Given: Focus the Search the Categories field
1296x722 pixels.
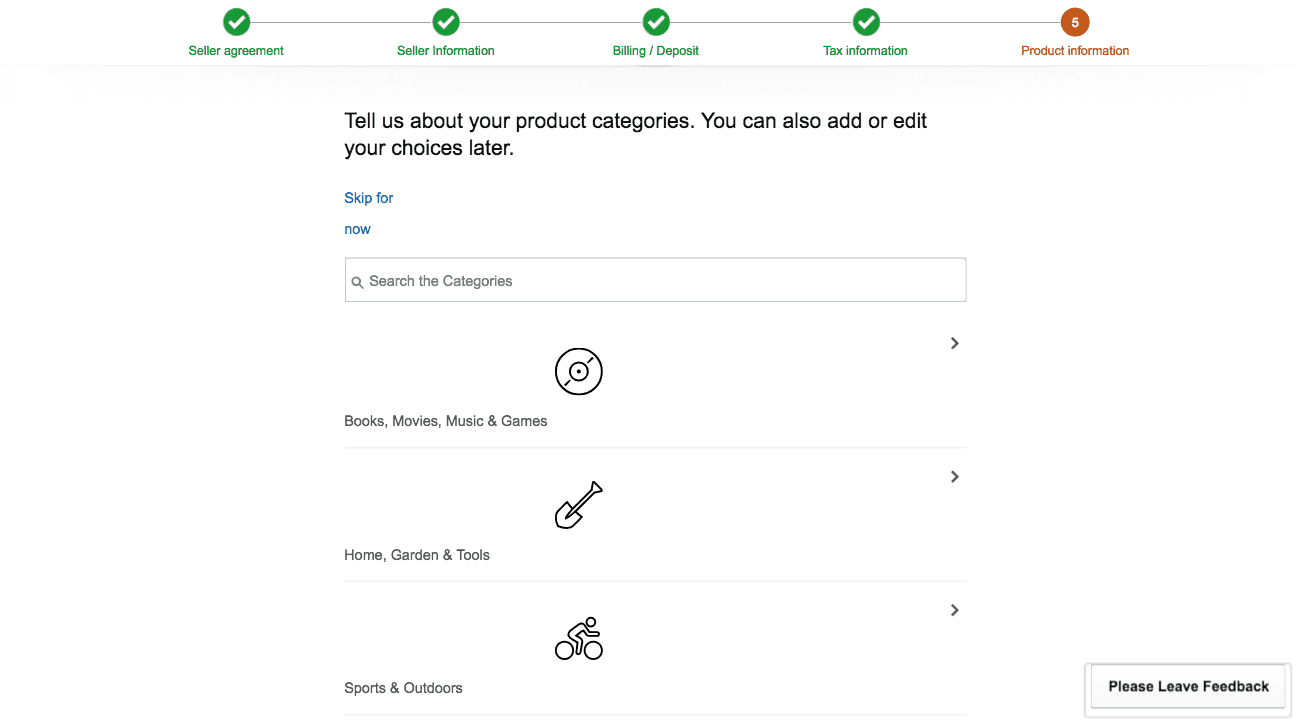Looking at the screenshot, I should (x=660, y=281).
